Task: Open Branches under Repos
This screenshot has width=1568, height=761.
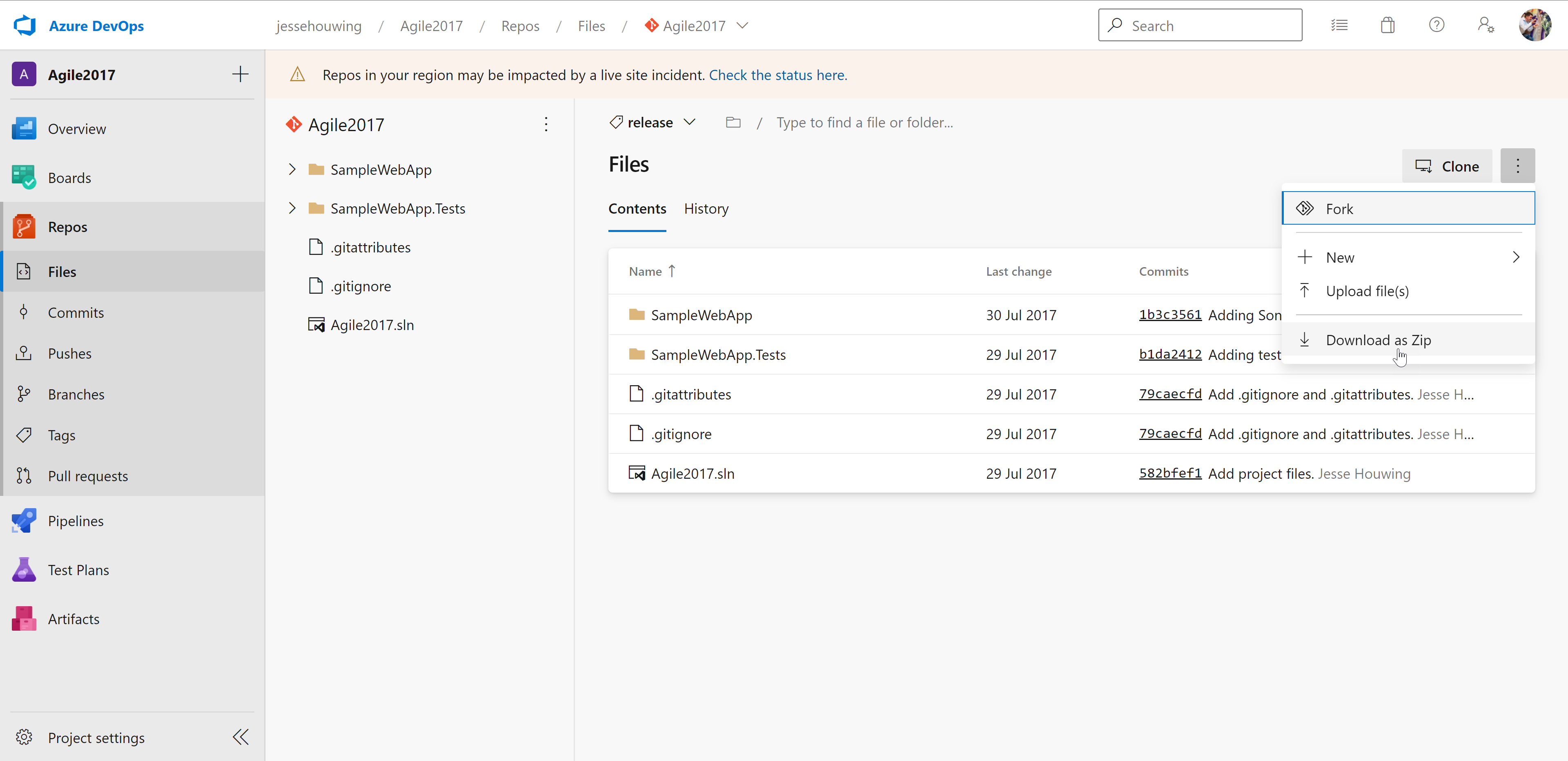Action: 133,394
